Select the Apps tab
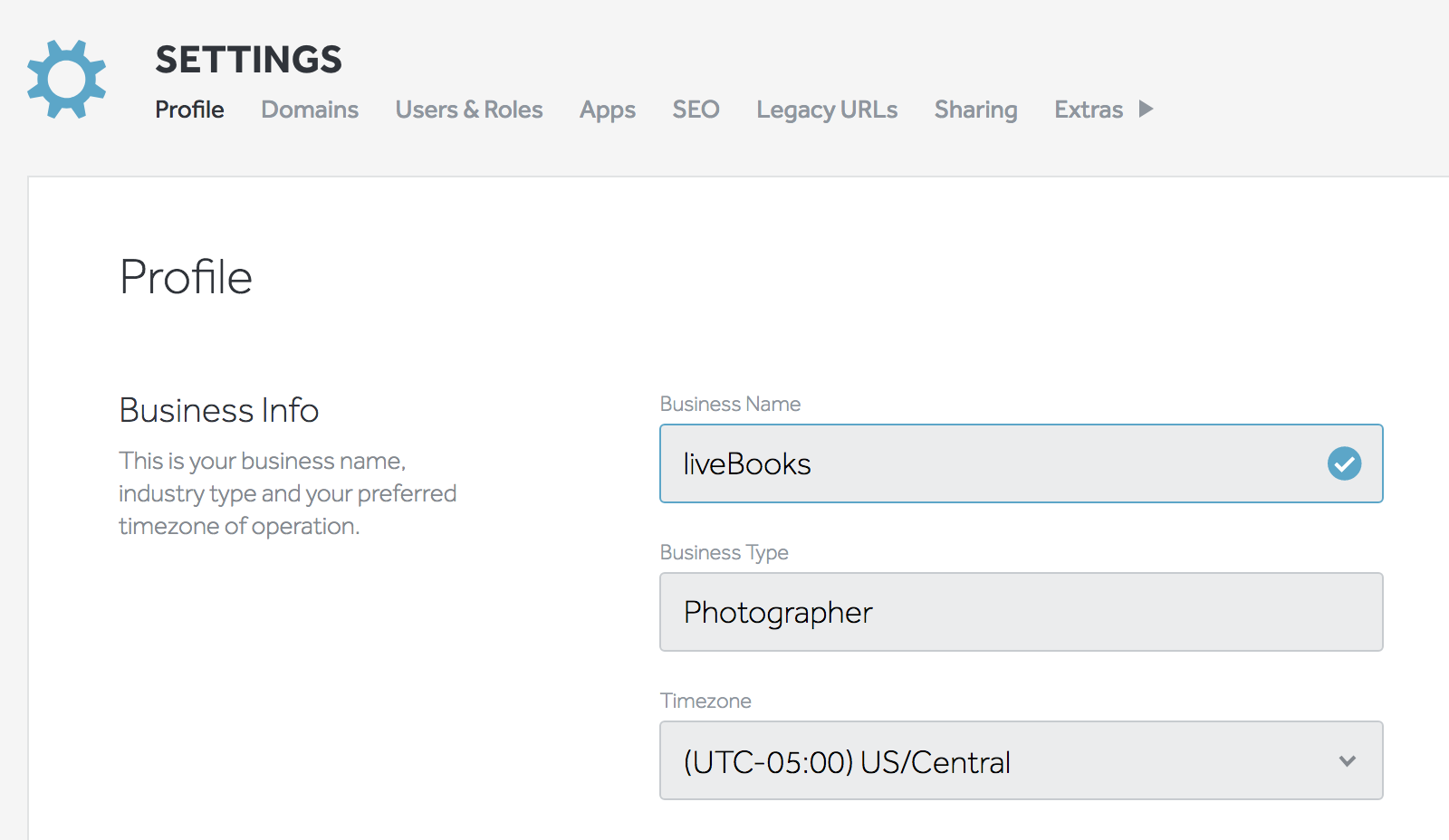The image size is (1449, 840). pos(607,110)
